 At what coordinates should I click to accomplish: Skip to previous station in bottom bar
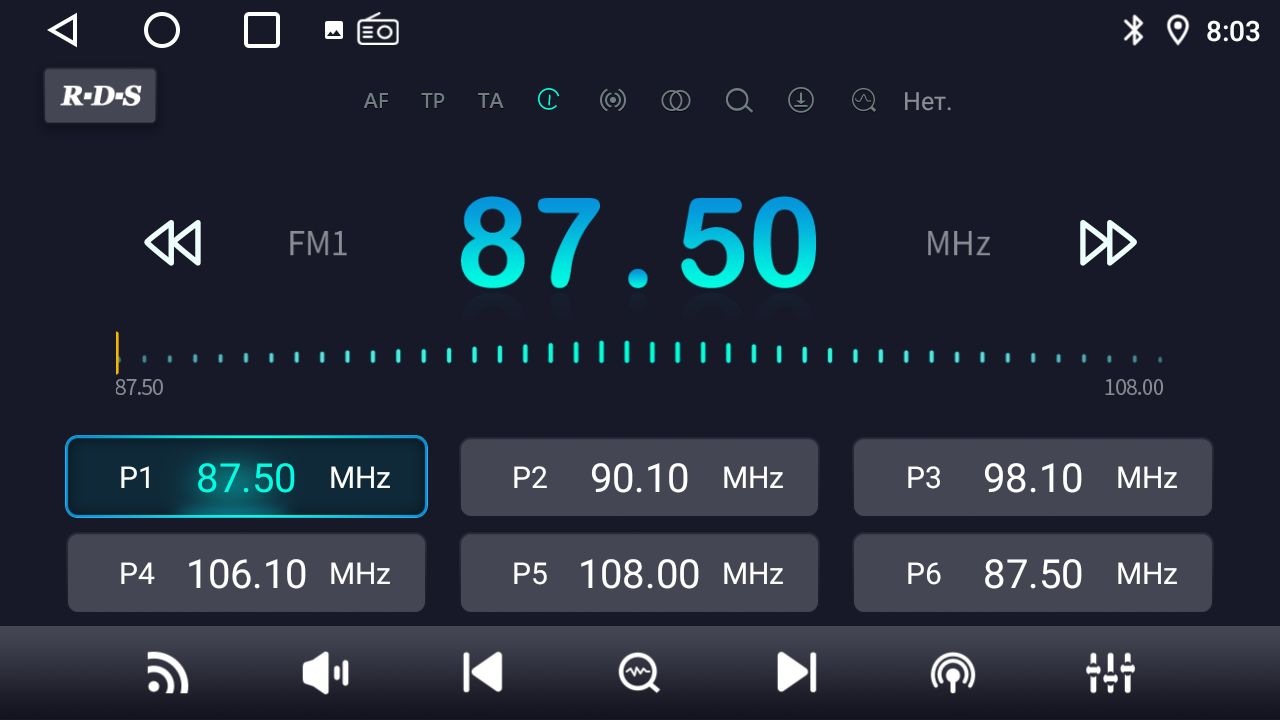pos(483,673)
